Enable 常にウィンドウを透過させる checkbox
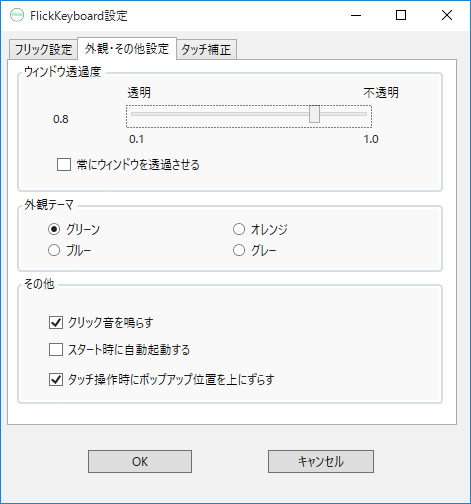The width and height of the screenshot is (471, 504). 64,164
